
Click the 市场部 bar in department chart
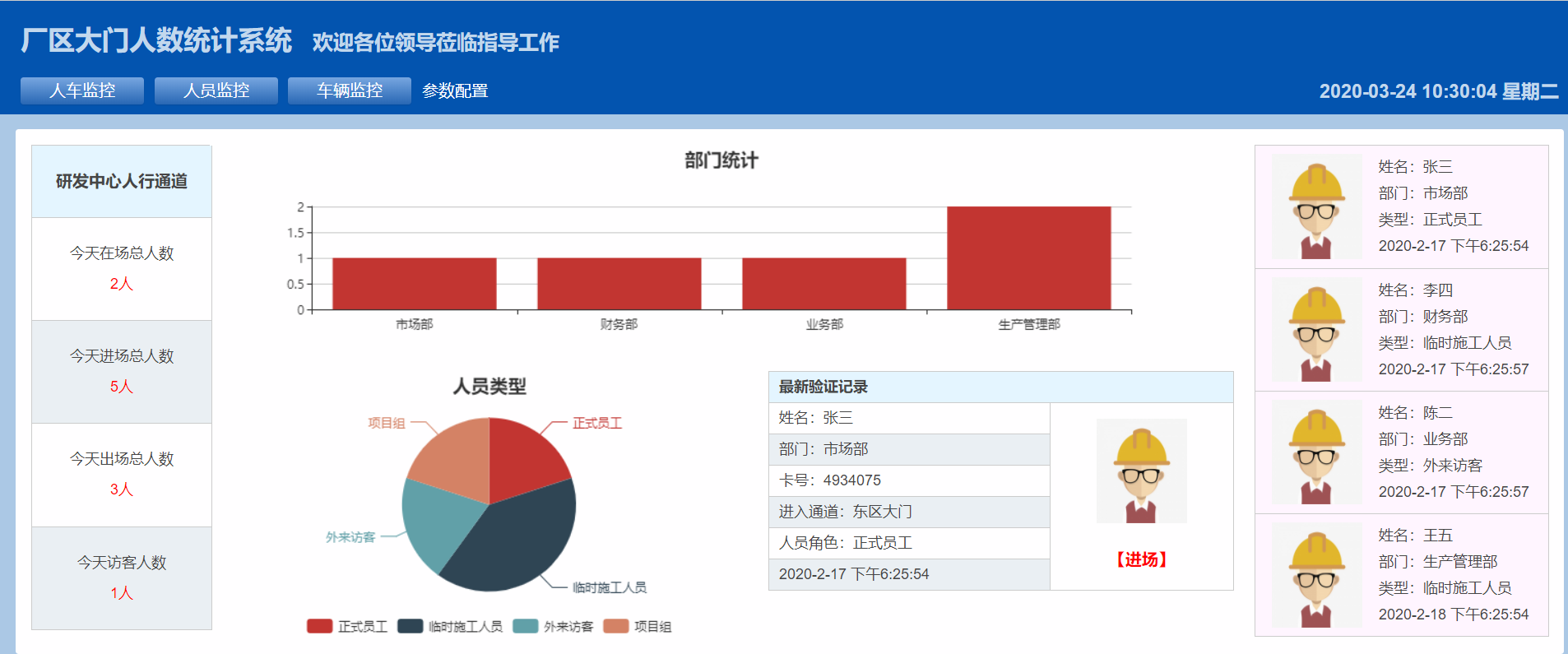414,284
